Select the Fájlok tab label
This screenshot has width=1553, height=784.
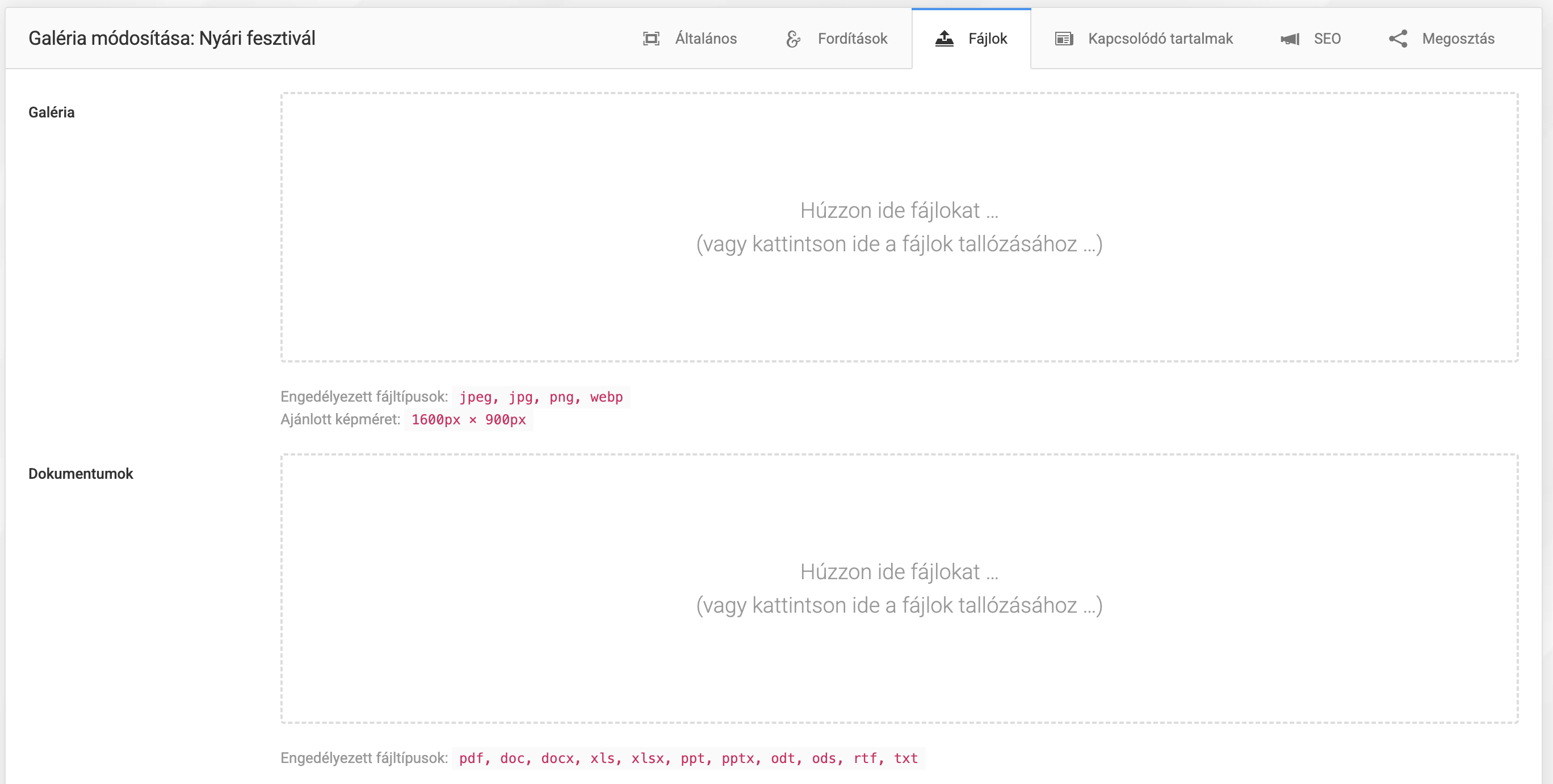pyautogui.click(x=988, y=39)
